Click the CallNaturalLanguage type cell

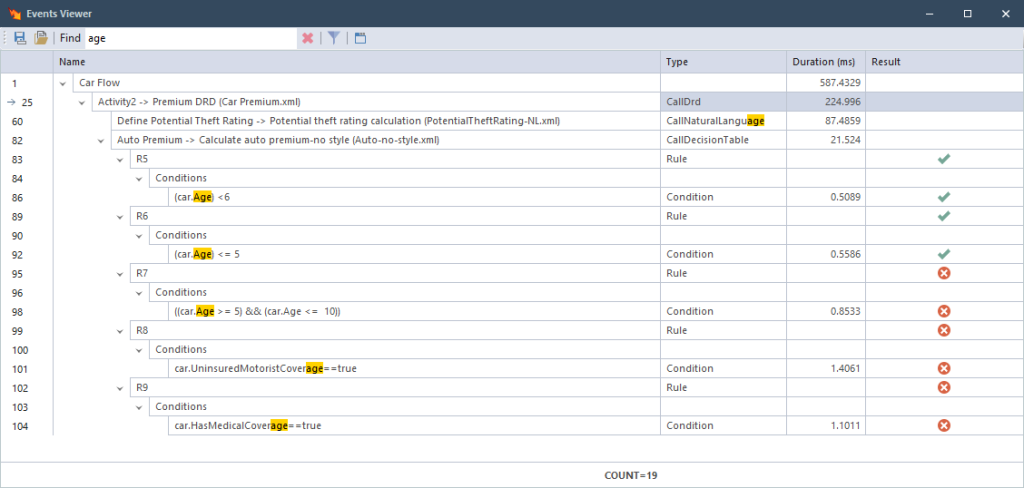723,121
